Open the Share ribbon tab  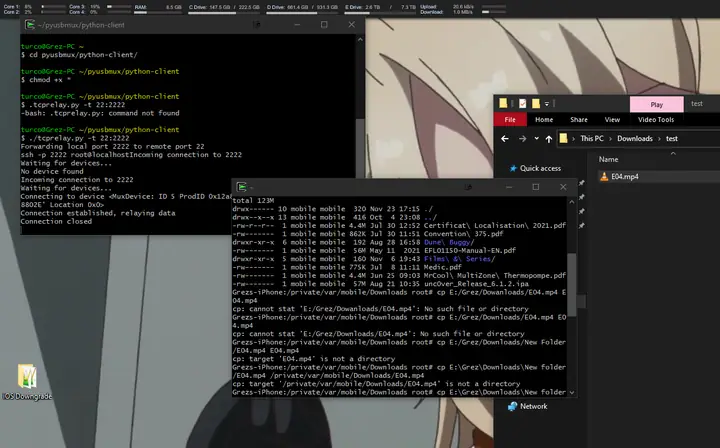point(579,120)
